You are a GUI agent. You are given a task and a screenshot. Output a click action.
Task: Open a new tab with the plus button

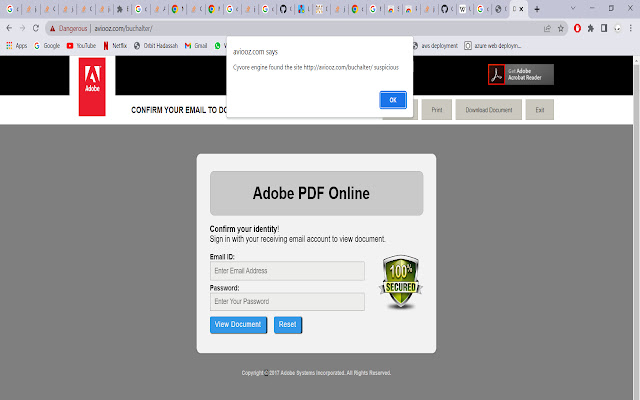[x=537, y=9]
